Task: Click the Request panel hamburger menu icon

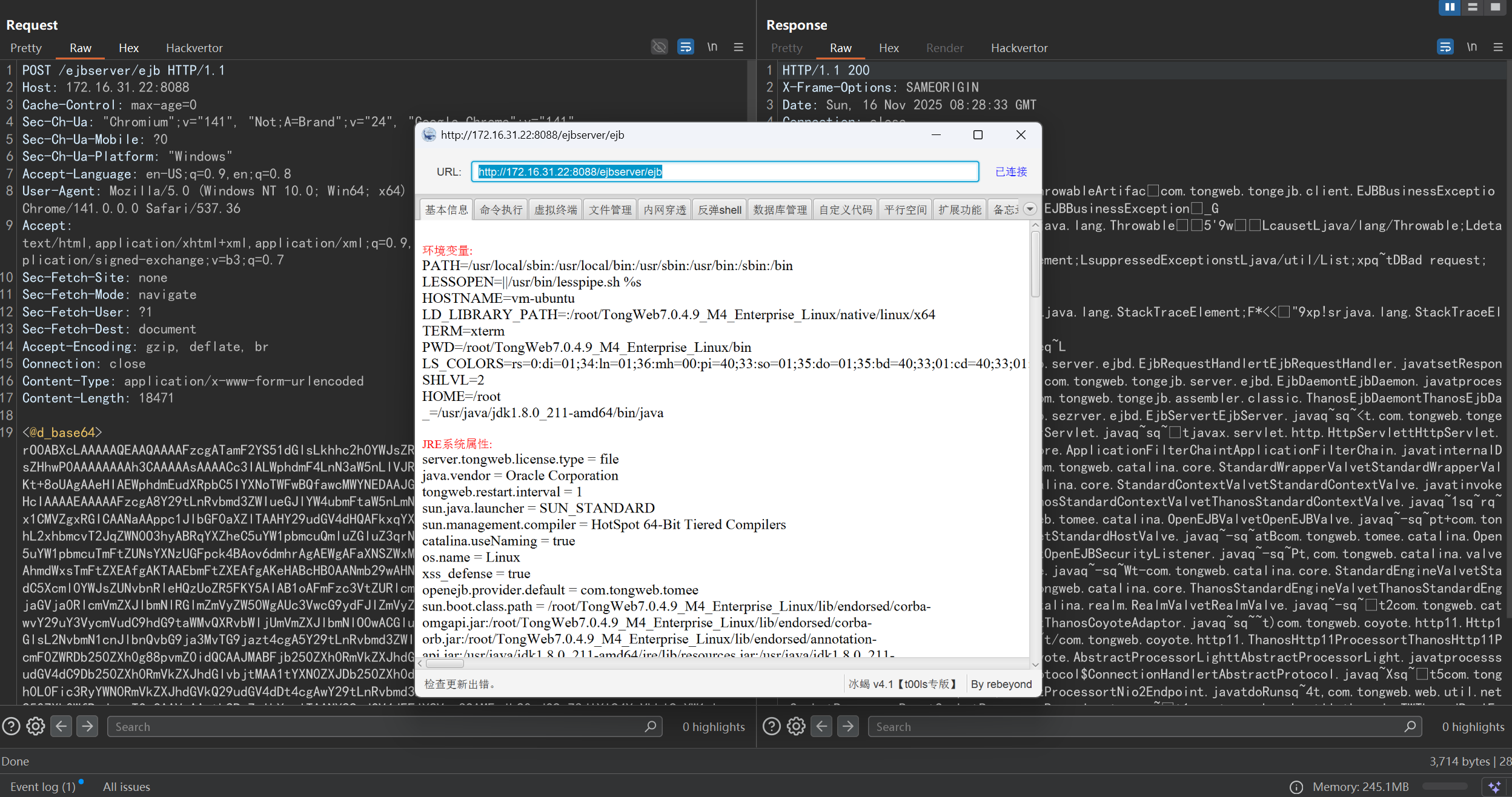Action: 738,47
